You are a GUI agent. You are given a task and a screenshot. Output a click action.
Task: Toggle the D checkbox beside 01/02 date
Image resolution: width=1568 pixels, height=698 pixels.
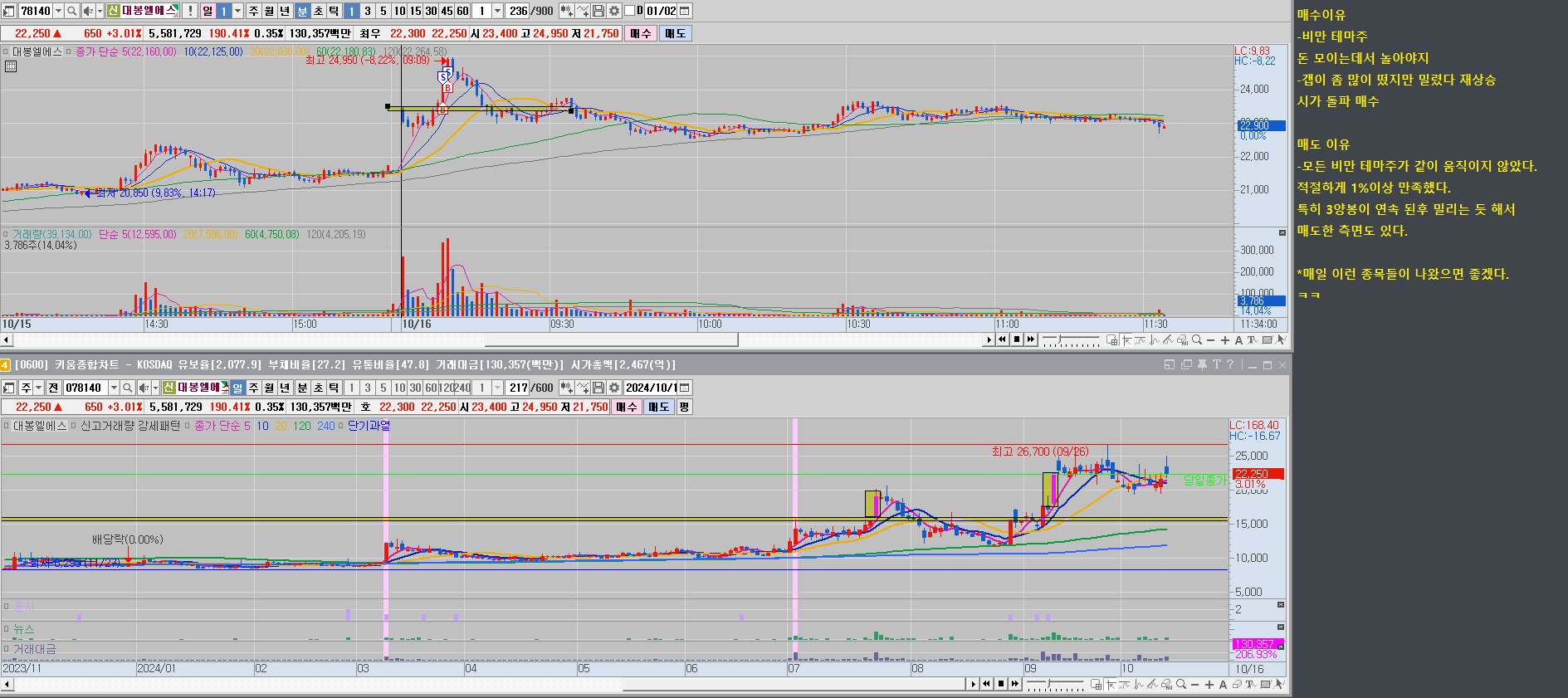pyautogui.click(x=629, y=11)
